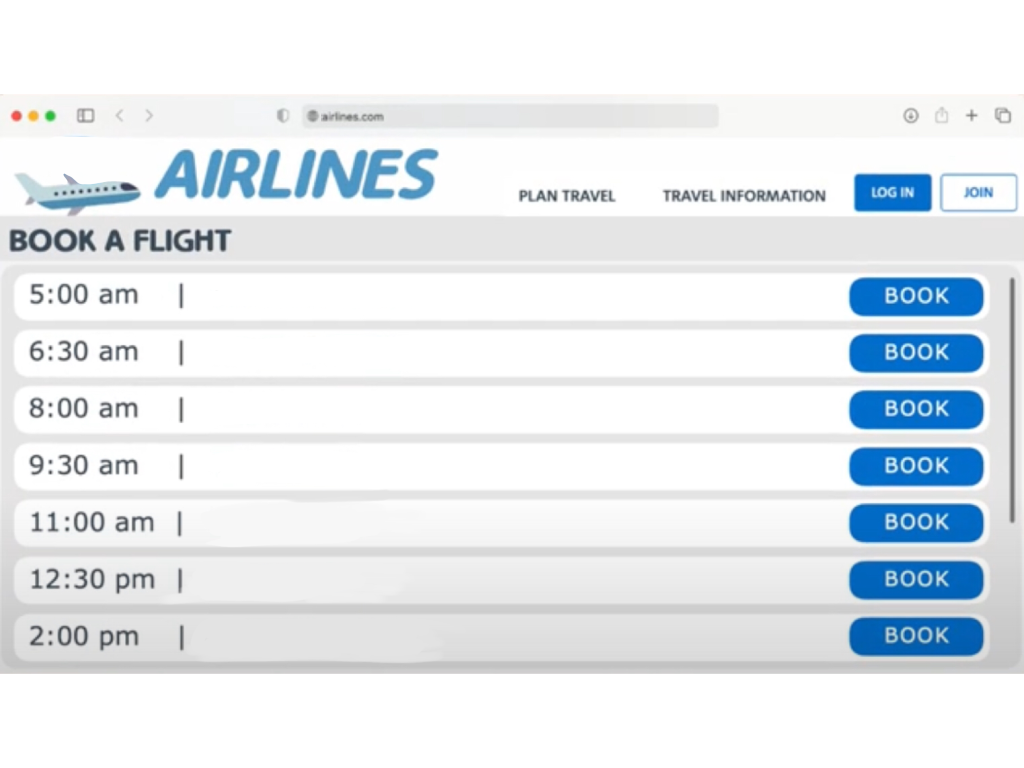Show the tab overview icon

click(1002, 116)
